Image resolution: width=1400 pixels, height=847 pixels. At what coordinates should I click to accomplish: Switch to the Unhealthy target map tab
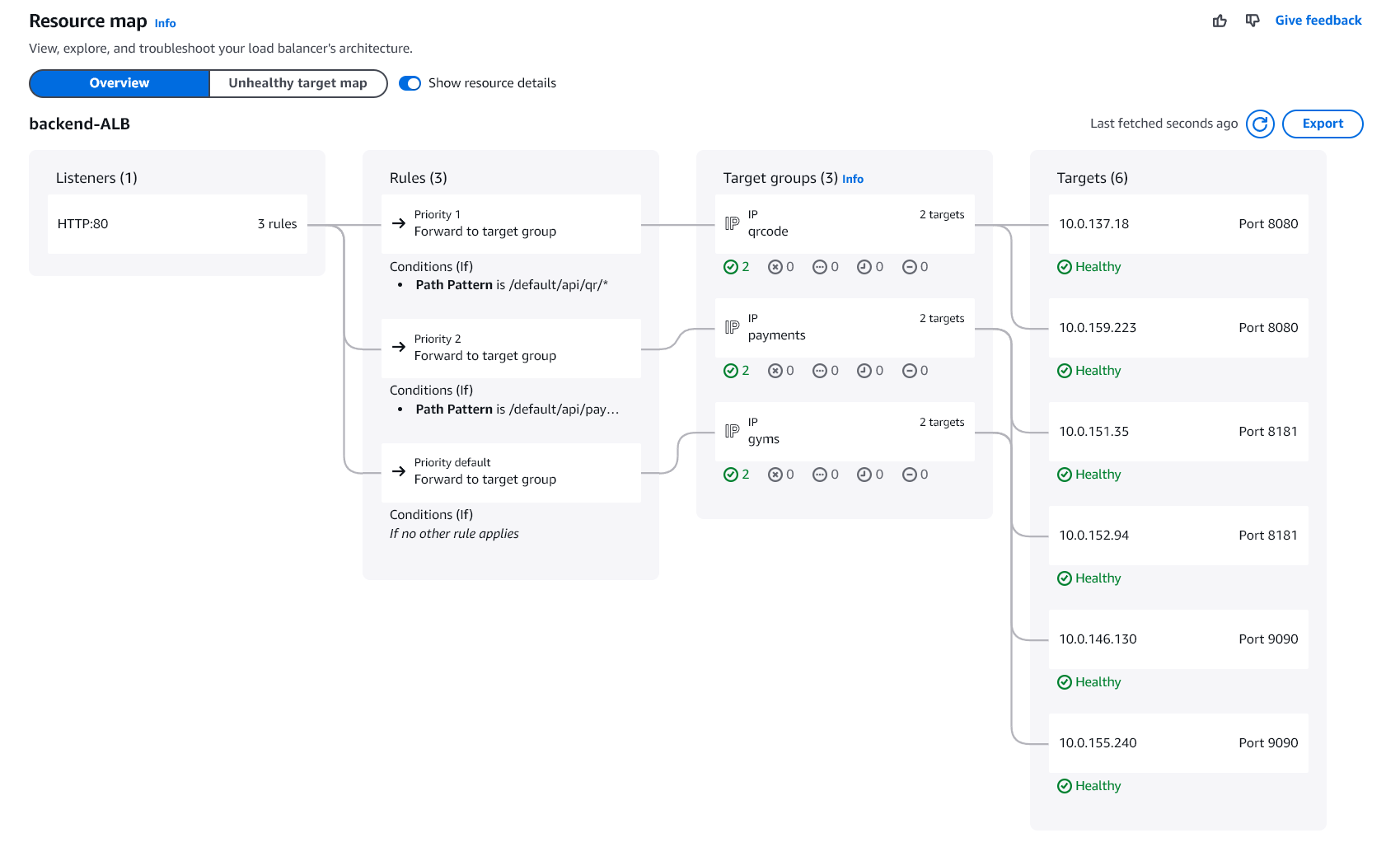297,83
